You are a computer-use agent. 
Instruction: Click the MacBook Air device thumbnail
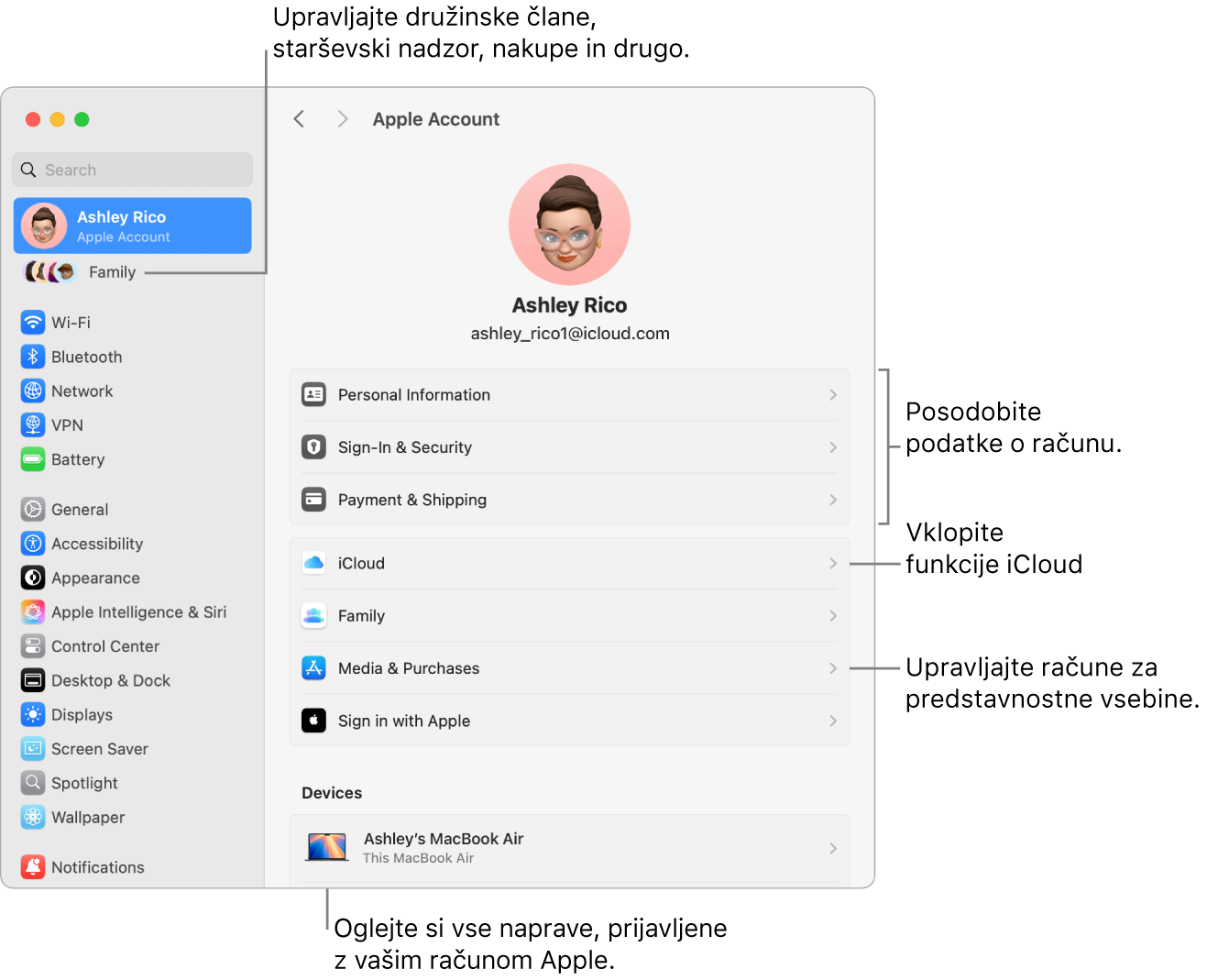pyautogui.click(x=327, y=848)
